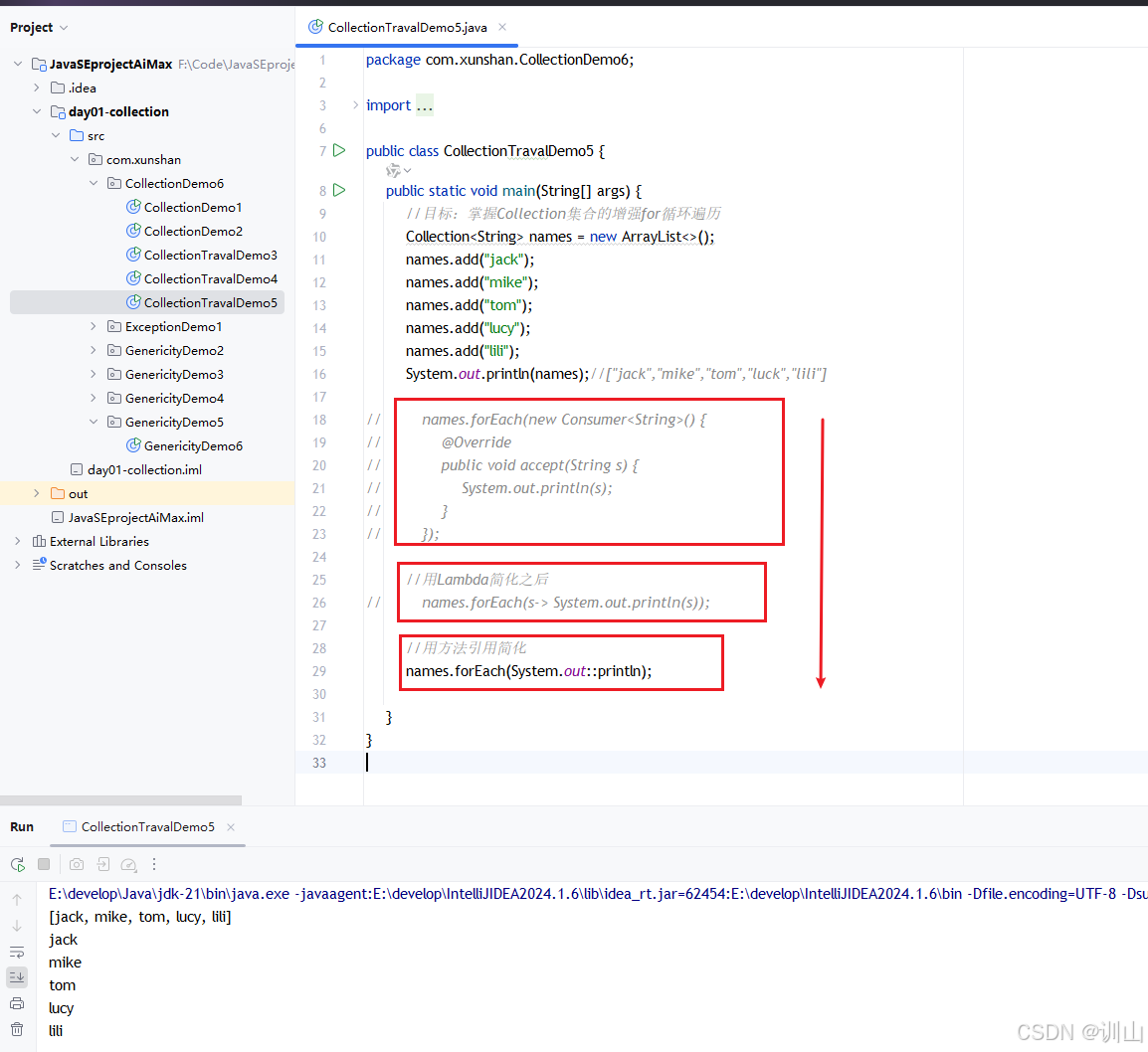Image resolution: width=1148 pixels, height=1052 pixels.
Task: Switch to the CollectionTravalDemo5.java editor tab
Action: (400, 28)
